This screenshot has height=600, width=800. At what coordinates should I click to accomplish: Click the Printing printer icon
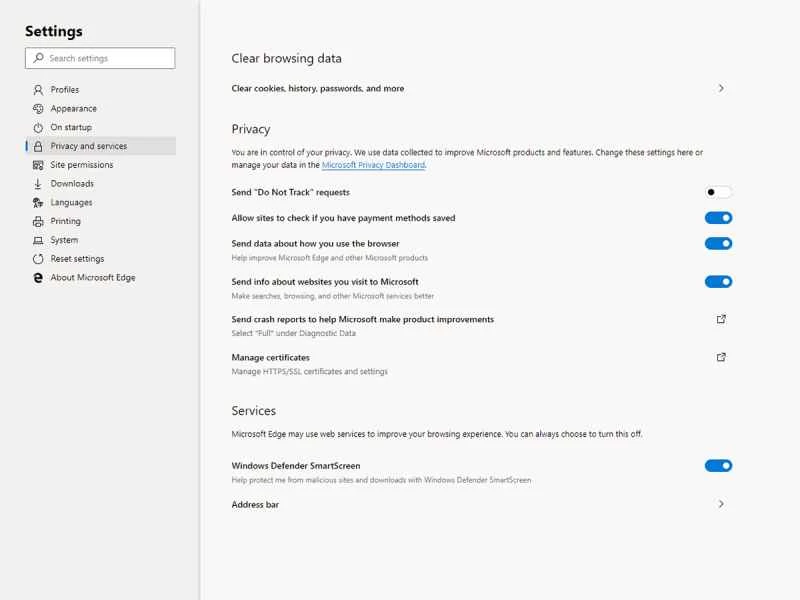(38, 221)
